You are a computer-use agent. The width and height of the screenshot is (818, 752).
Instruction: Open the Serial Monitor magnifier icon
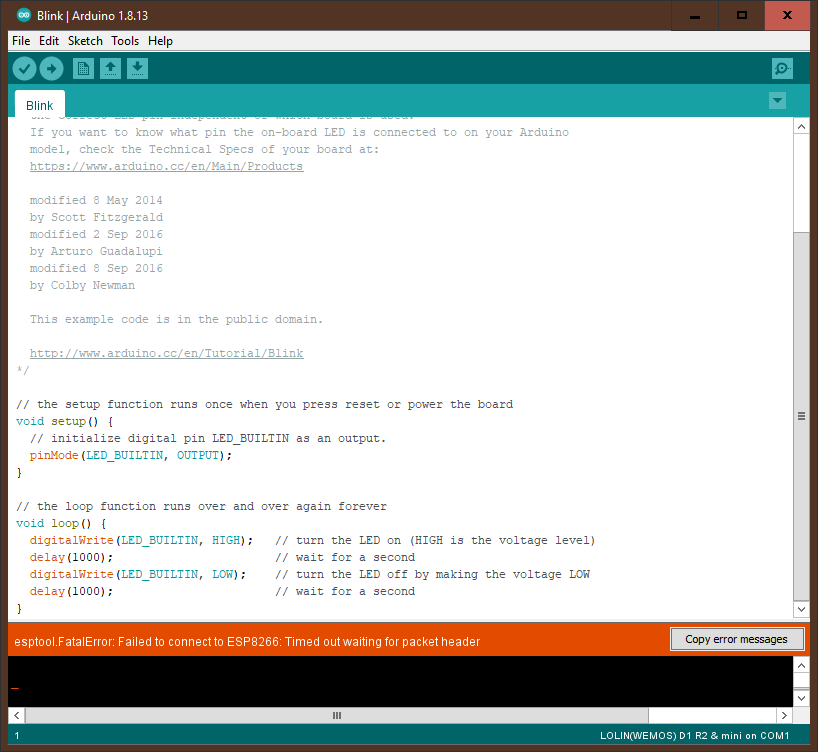pyautogui.click(x=782, y=68)
